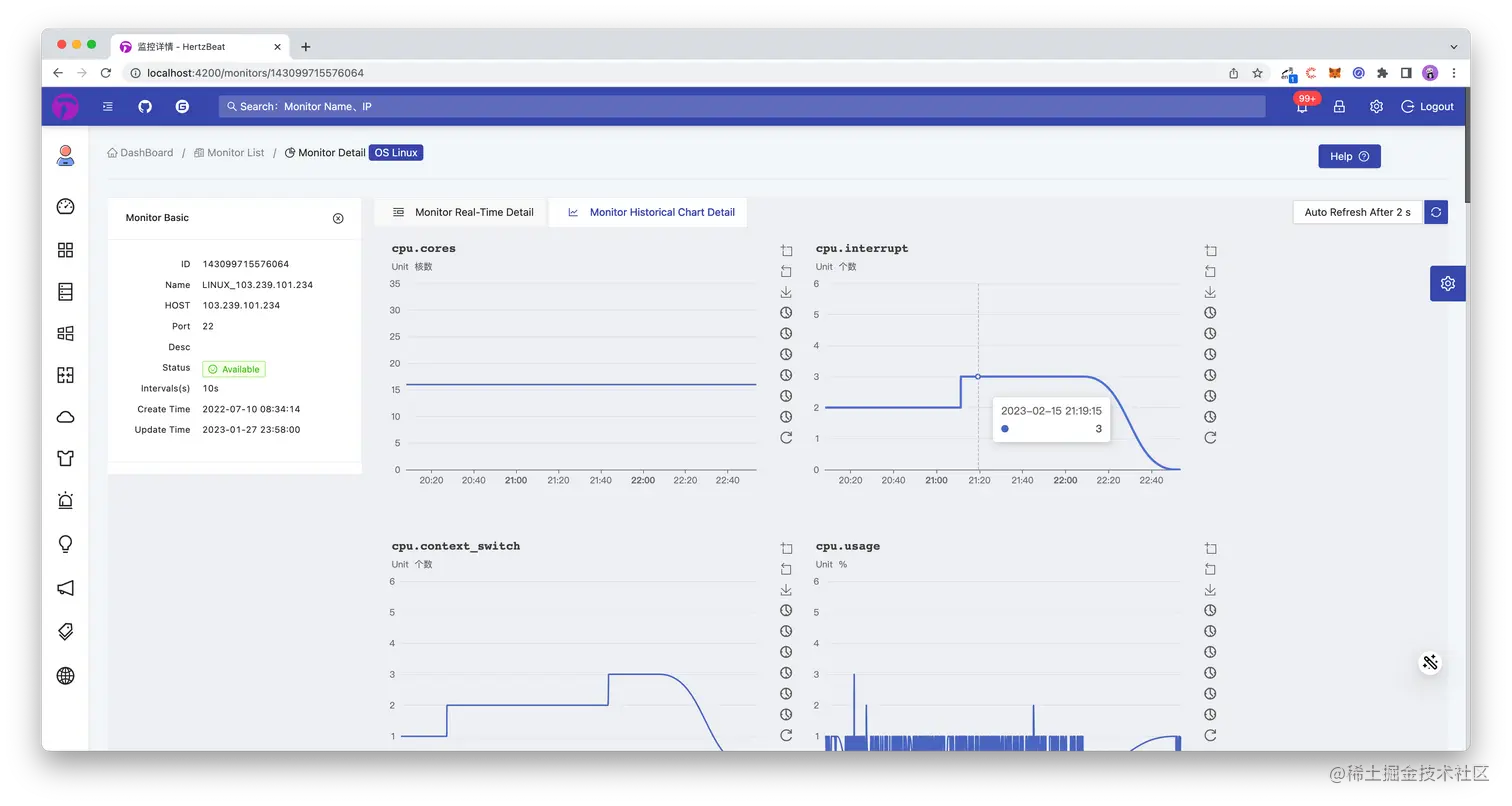Open the megaphone icon in the sidebar
The height and width of the screenshot is (806, 1512).
(65, 588)
